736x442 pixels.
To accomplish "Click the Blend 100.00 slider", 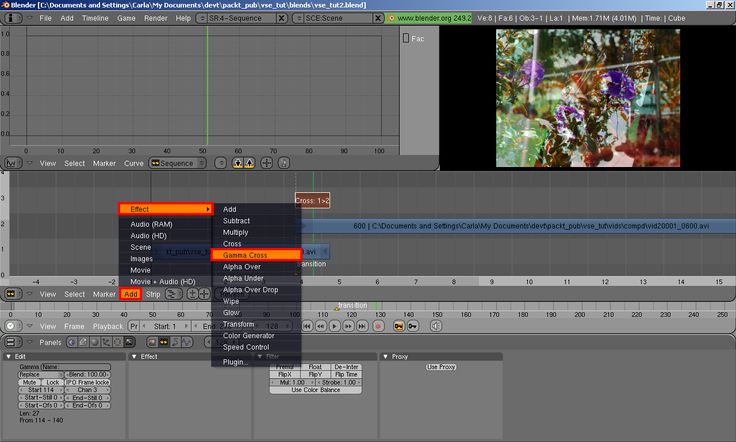I will [87, 374].
